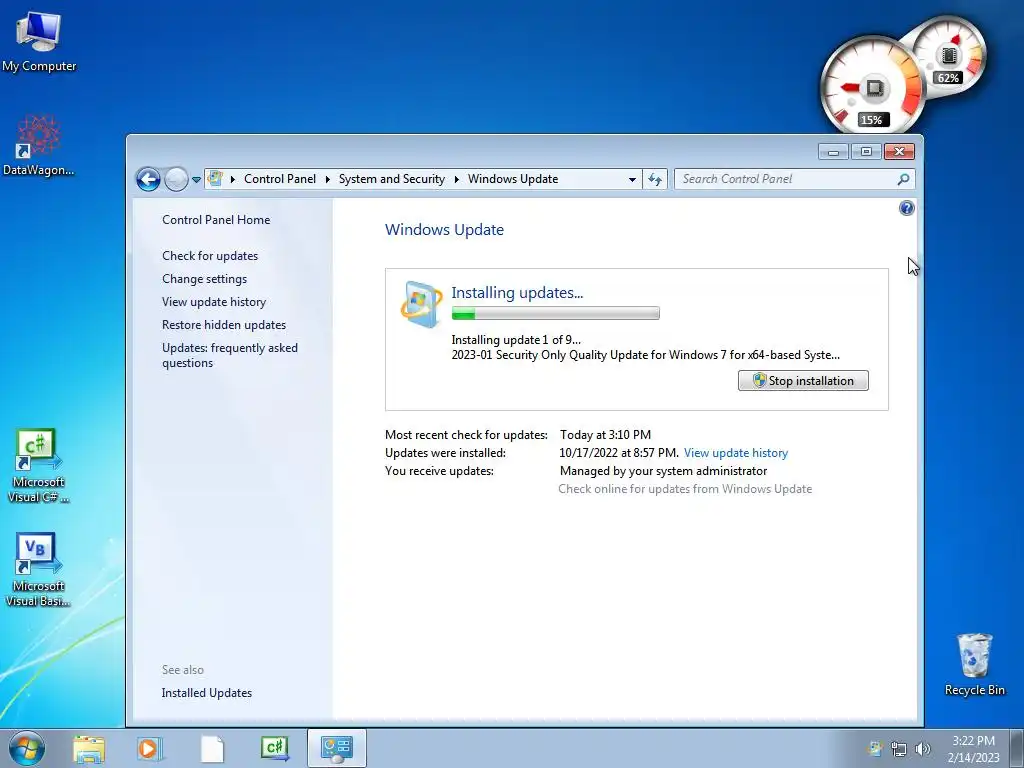Open Windows Media Player from taskbar

149,748
